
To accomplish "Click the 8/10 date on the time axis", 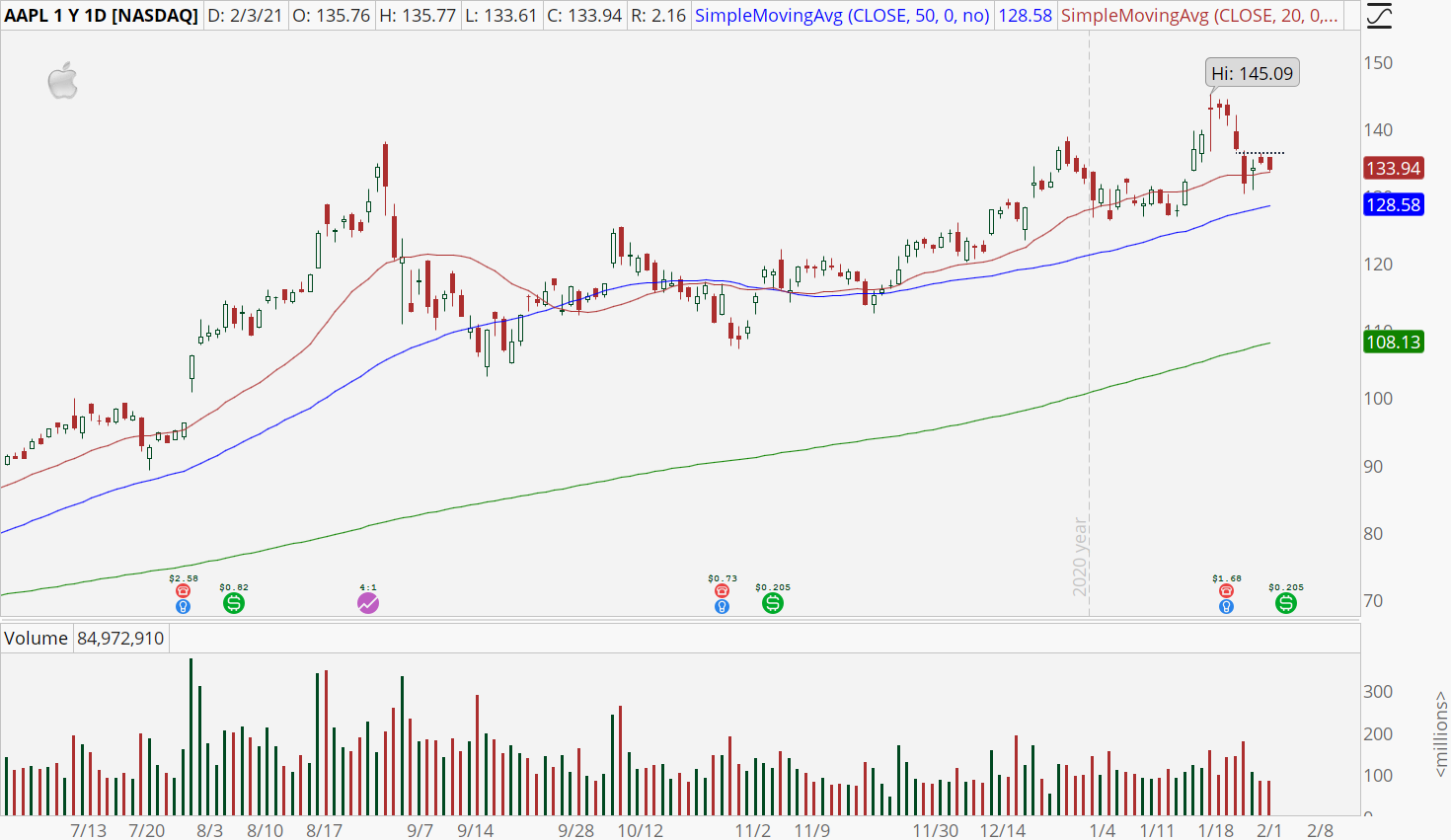I will (266, 830).
